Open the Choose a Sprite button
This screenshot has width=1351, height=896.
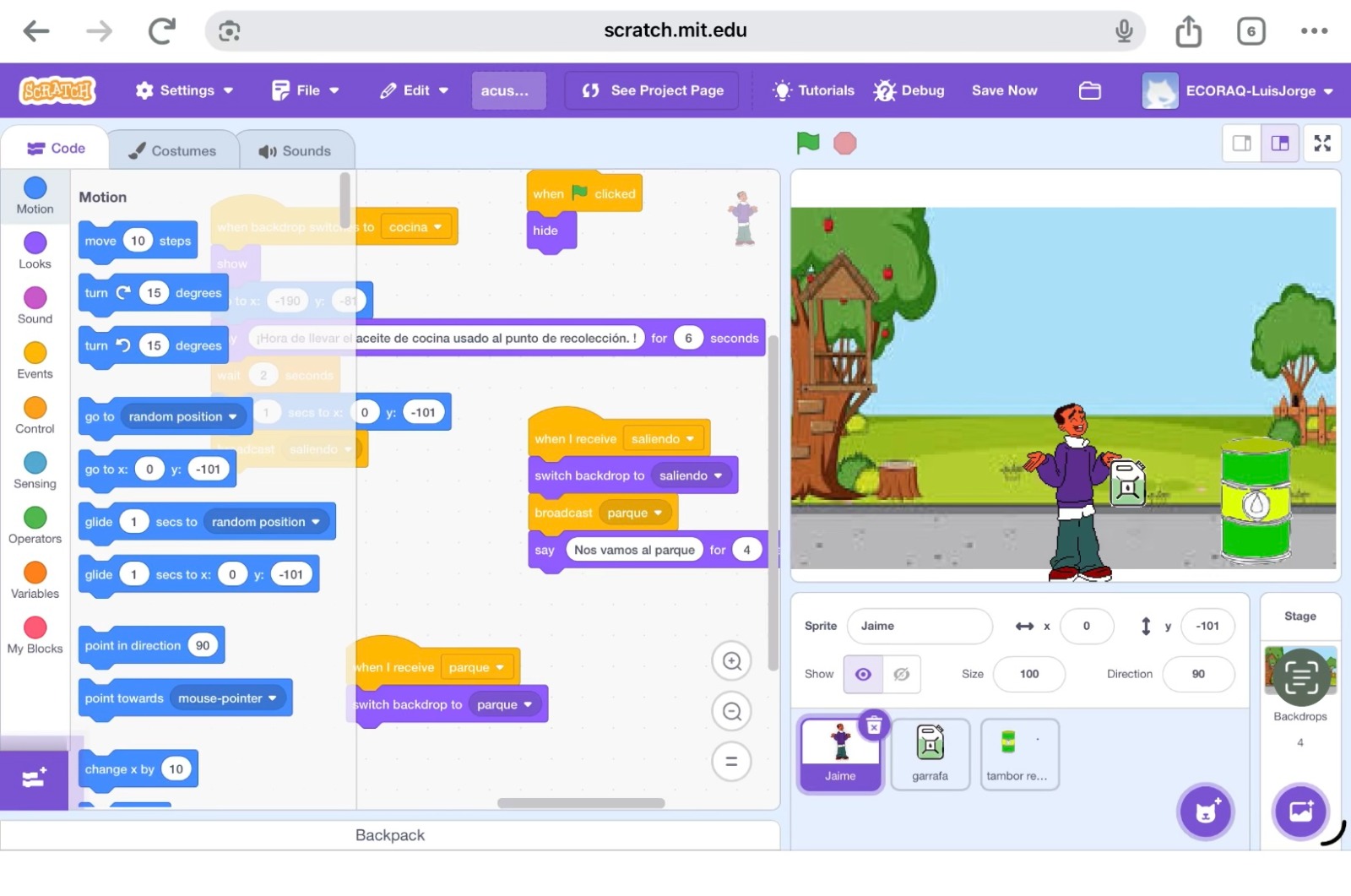pyautogui.click(x=1206, y=812)
